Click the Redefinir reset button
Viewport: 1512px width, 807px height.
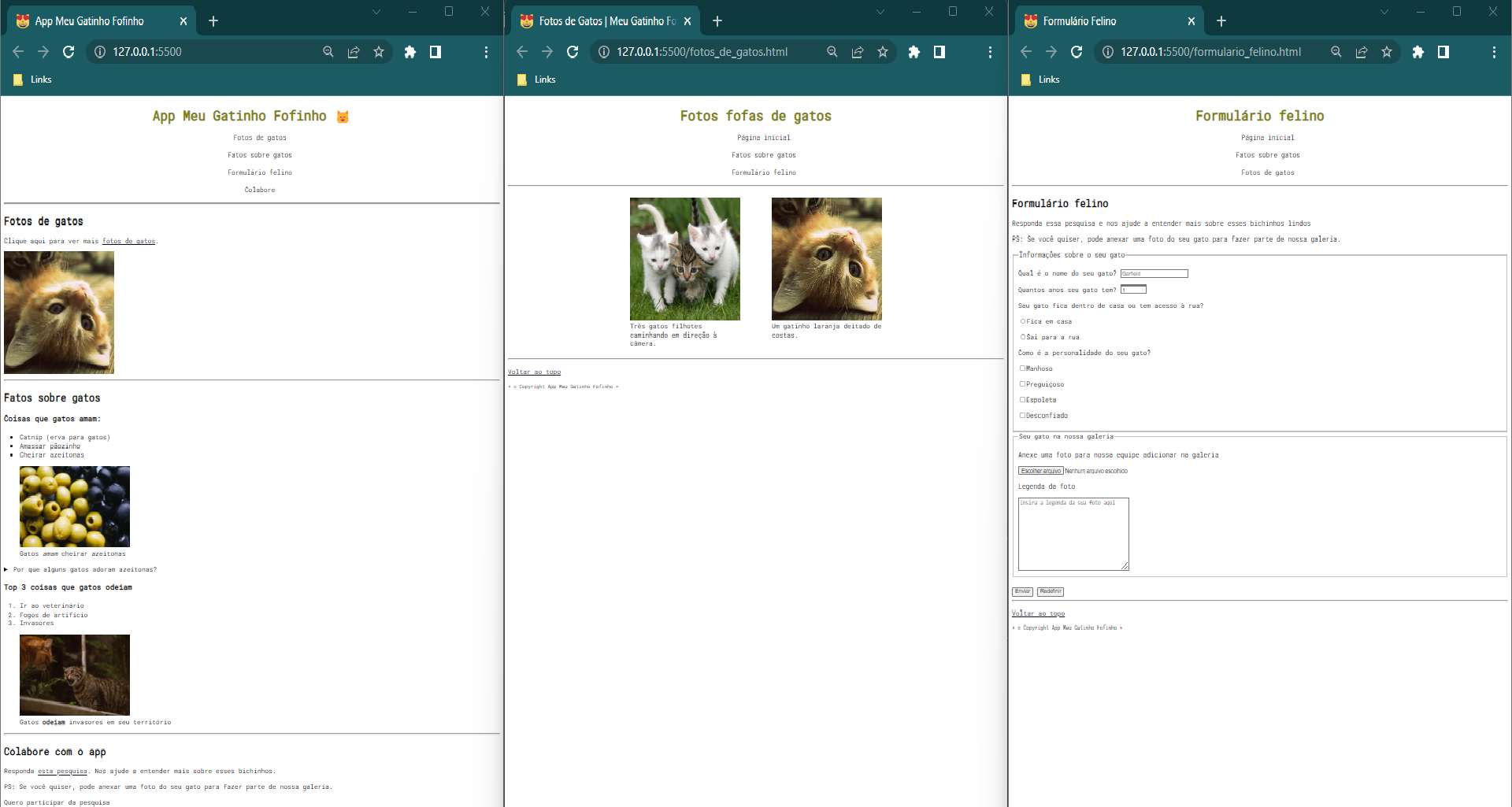[x=1051, y=591]
